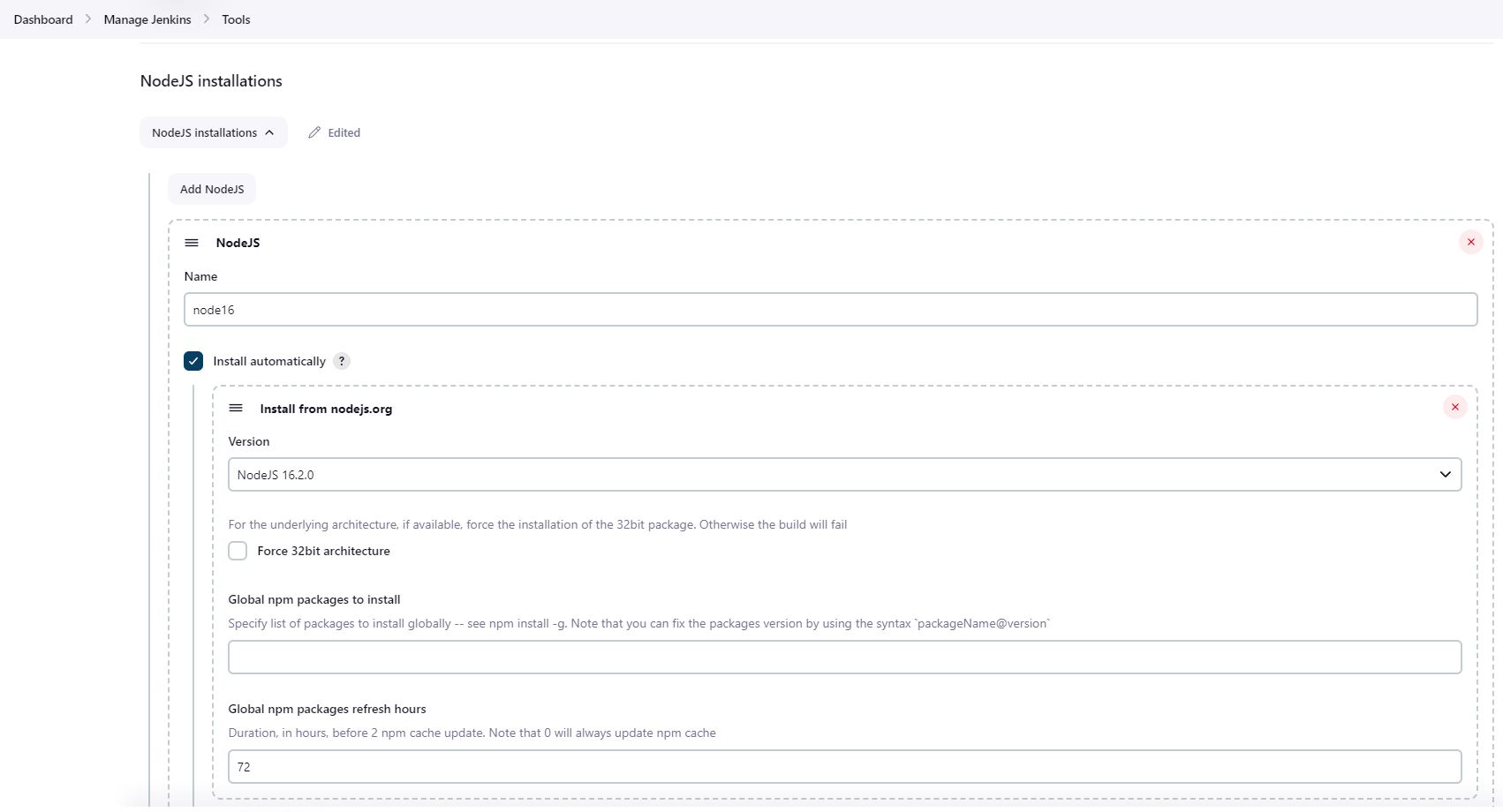Click the npm refresh hours field
Screen dimensions: 1503x812
click(844, 766)
